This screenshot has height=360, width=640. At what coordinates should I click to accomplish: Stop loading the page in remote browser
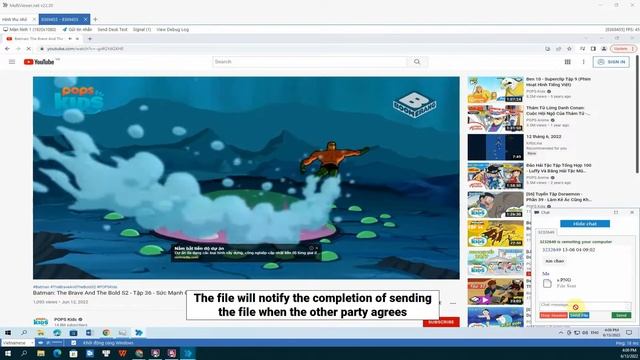coord(28,49)
